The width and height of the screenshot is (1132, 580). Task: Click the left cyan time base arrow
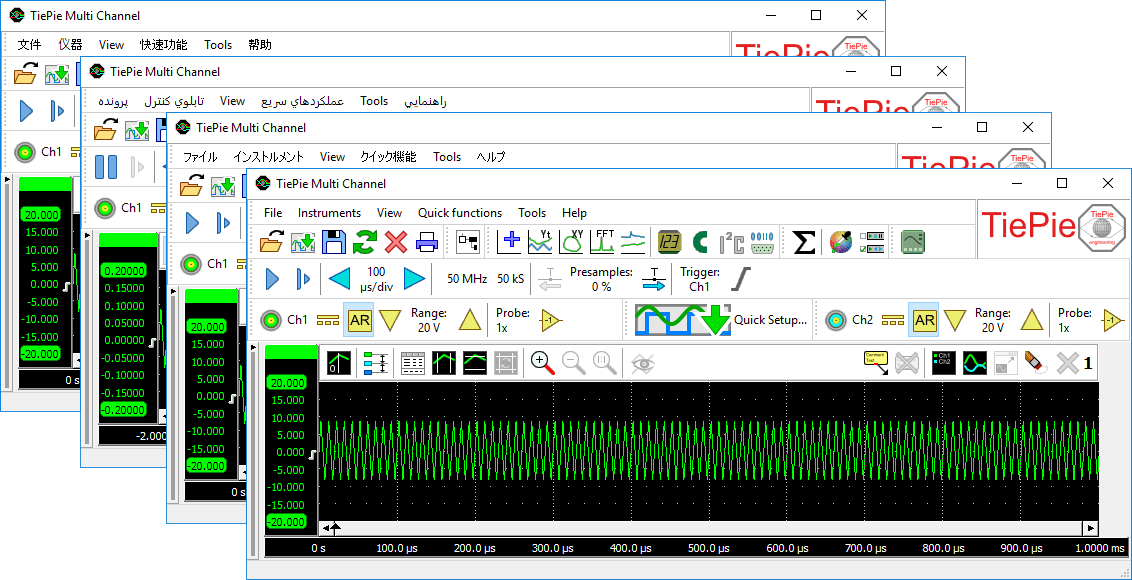coord(339,279)
